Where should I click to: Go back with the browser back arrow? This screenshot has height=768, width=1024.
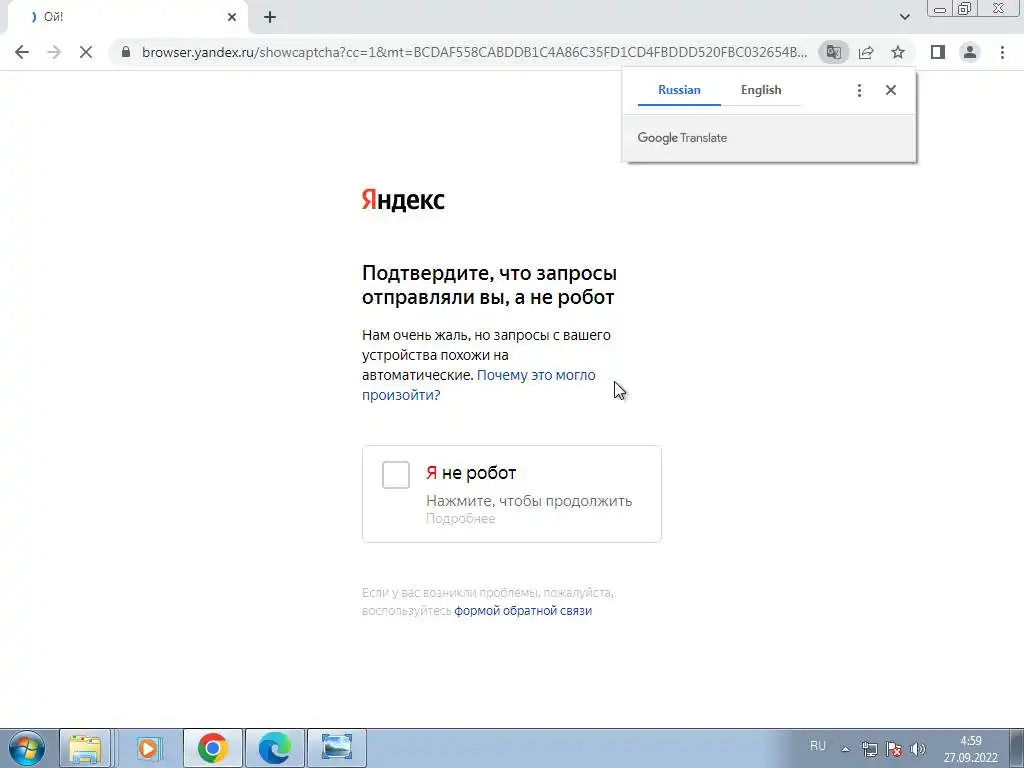pyautogui.click(x=22, y=52)
